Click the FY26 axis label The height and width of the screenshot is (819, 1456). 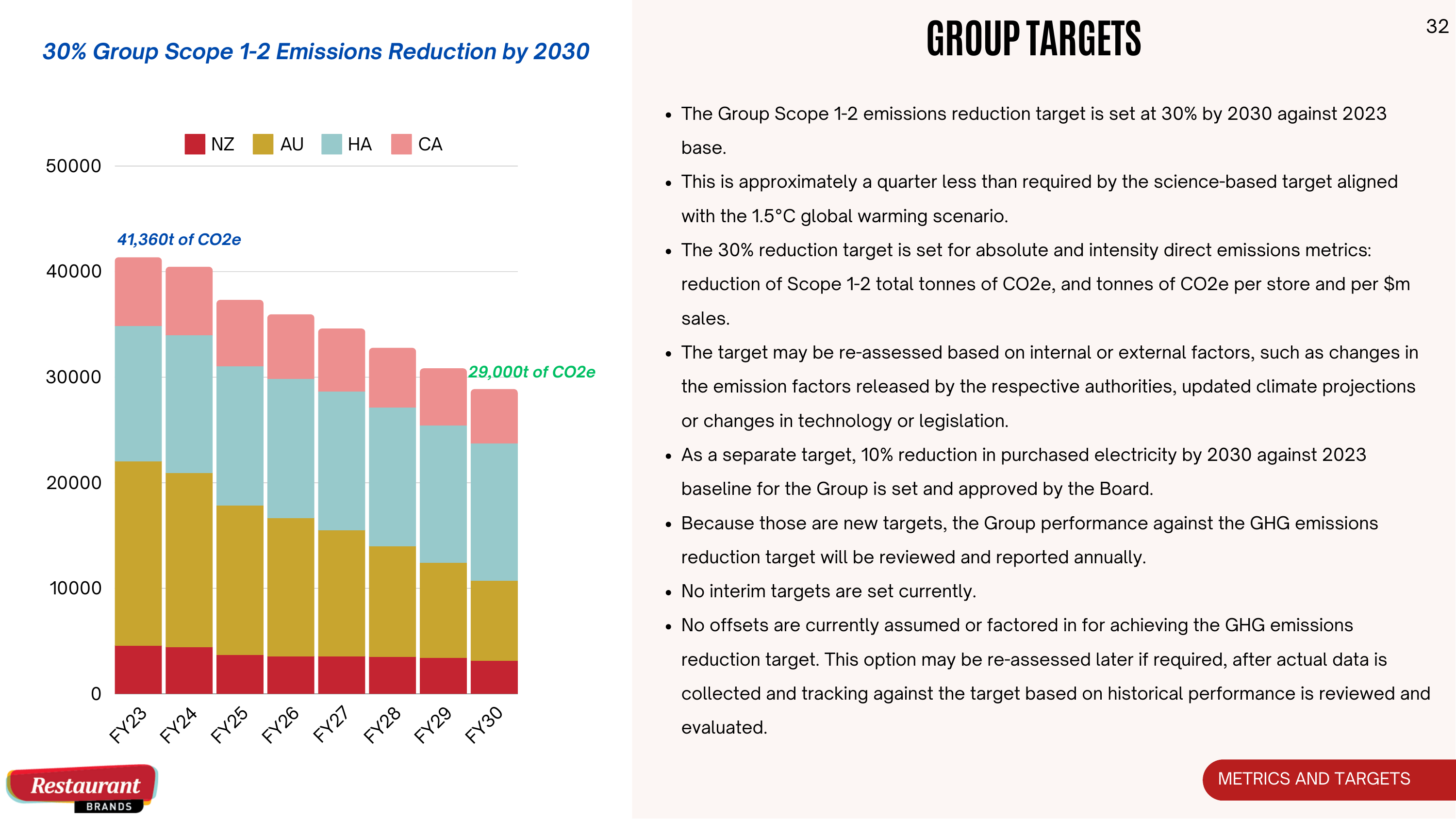click(281, 725)
